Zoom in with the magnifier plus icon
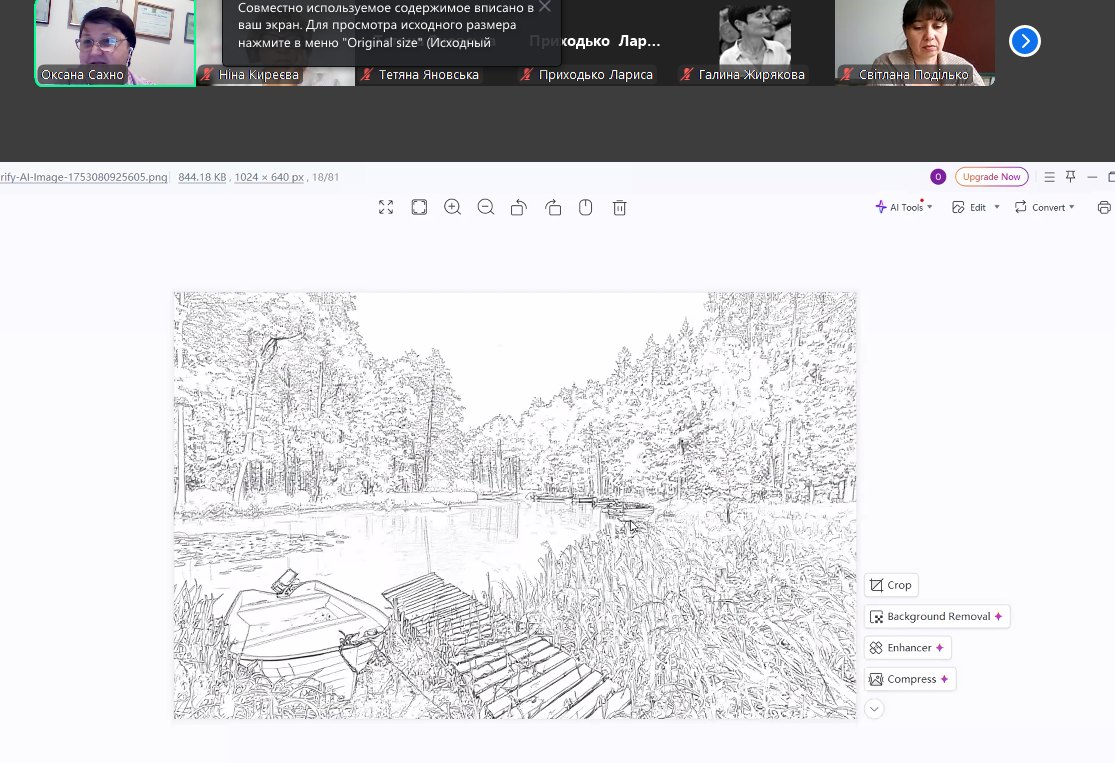The width and height of the screenshot is (1115, 763). [452, 207]
